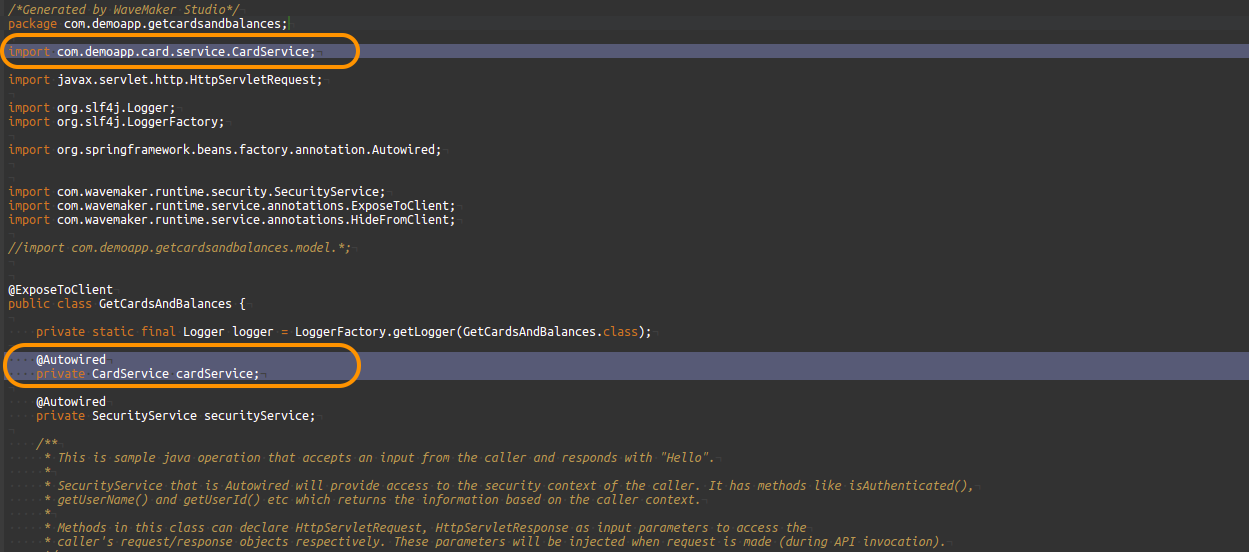
Task: Click @Autowired above the securityService field
Action: point(70,402)
